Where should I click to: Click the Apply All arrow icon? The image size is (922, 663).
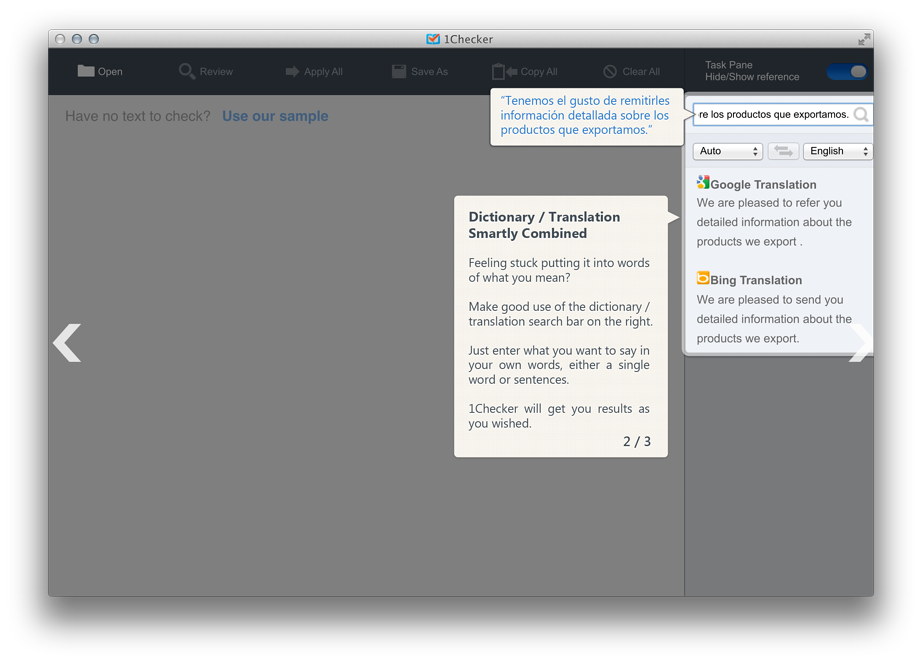click(x=292, y=72)
